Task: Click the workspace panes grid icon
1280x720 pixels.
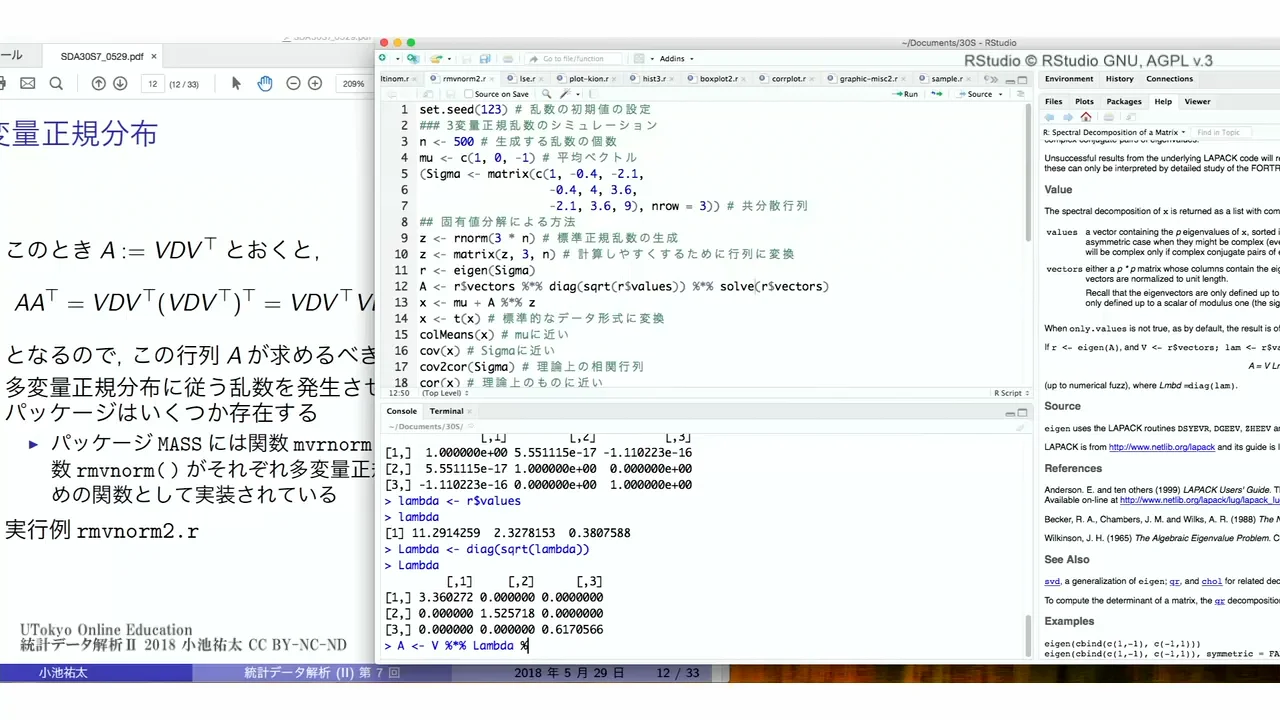Action: pyautogui.click(x=639, y=59)
